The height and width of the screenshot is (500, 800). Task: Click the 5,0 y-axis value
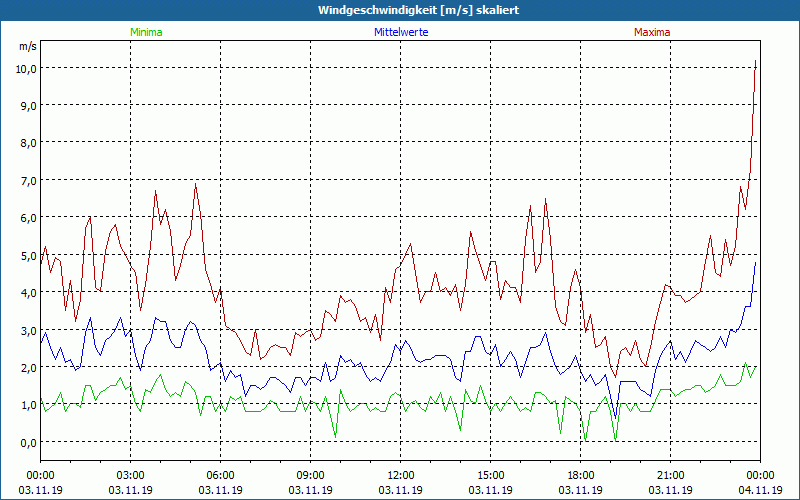coord(29,255)
